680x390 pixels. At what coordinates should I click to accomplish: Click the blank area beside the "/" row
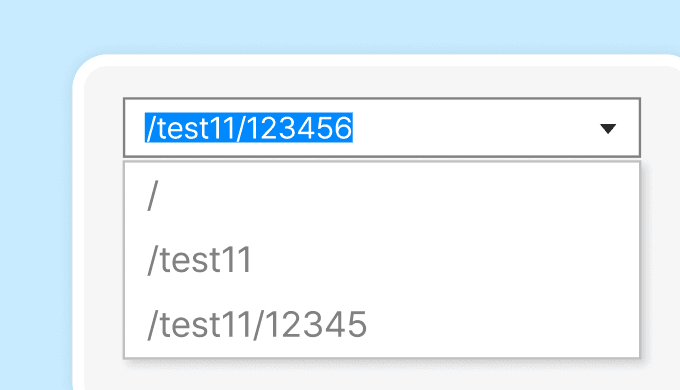coord(398,196)
